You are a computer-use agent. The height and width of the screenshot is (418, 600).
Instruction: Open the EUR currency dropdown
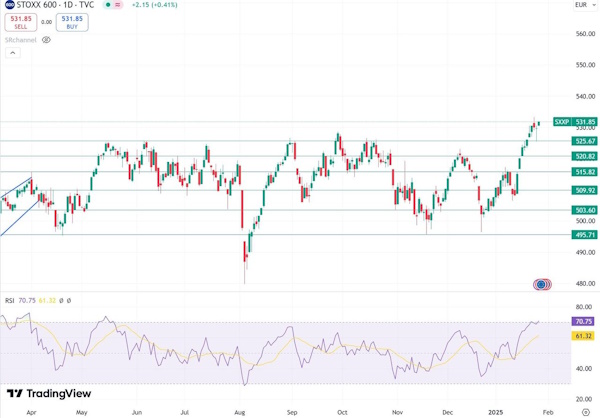[x=585, y=5]
